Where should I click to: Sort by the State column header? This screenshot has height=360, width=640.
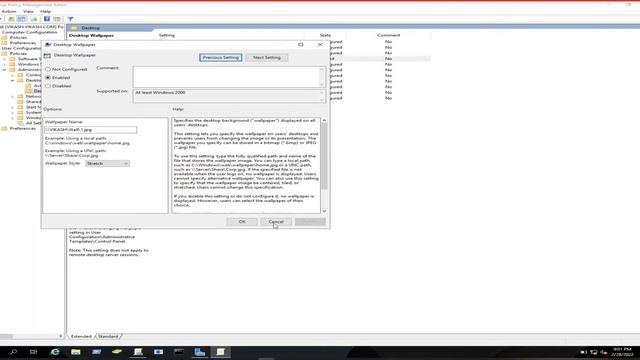click(x=325, y=35)
